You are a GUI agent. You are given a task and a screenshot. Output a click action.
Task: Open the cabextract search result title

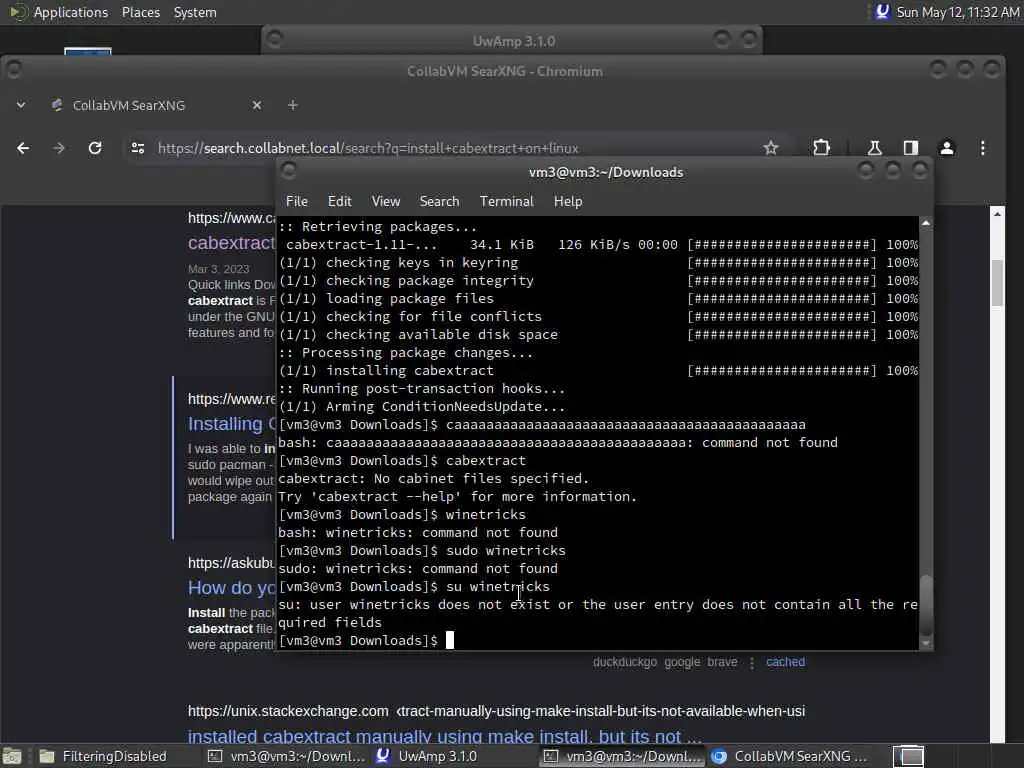pos(231,243)
